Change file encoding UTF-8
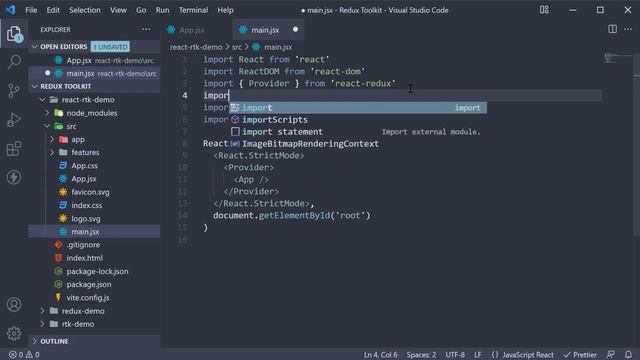 (x=455, y=355)
